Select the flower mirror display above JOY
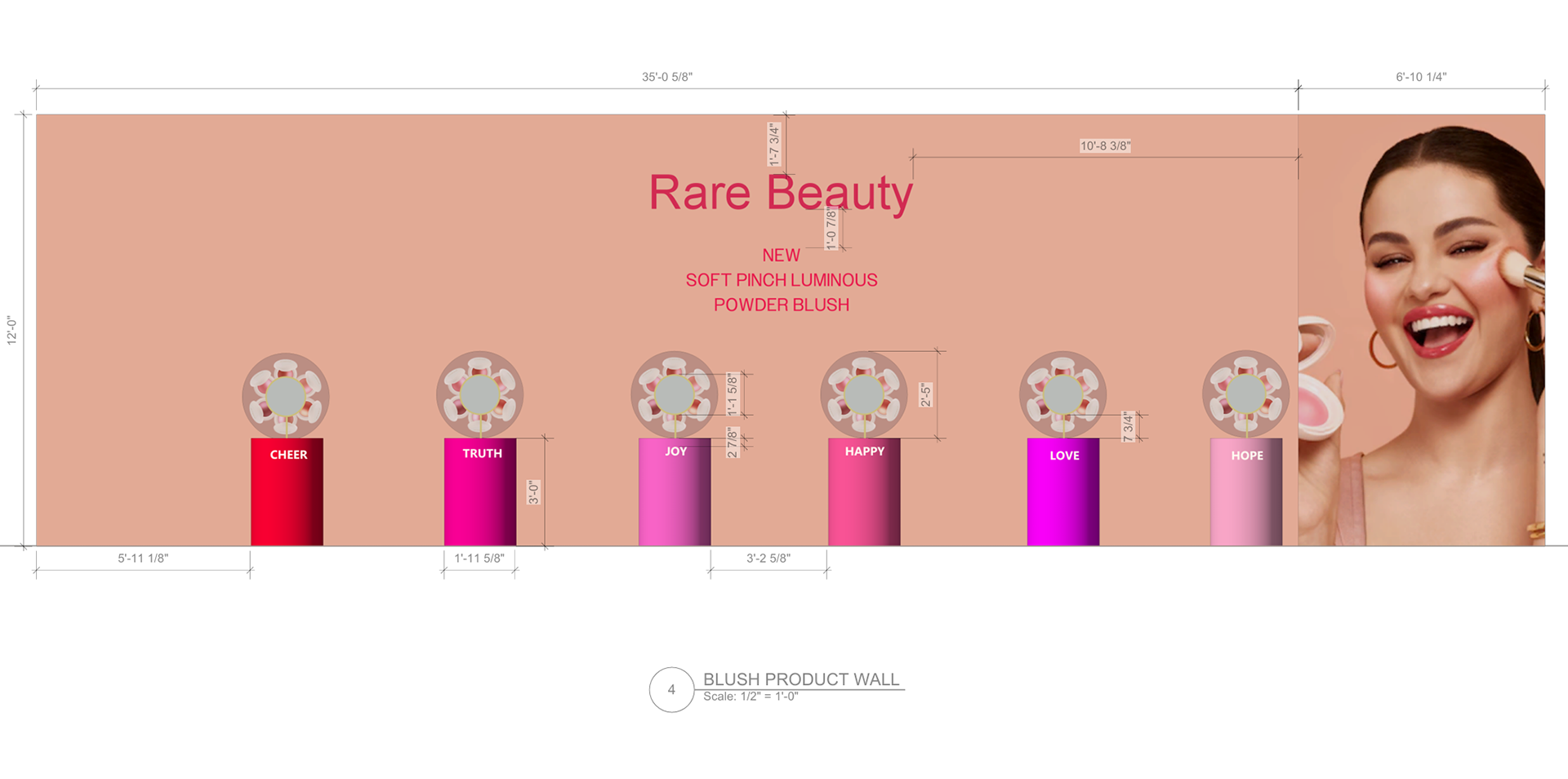The width and height of the screenshot is (1568, 779). pos(674,394)
